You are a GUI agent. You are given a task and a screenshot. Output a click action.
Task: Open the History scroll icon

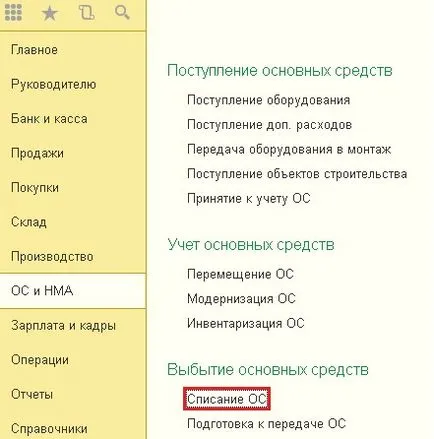pyautogui.click(x=87, y=12)
